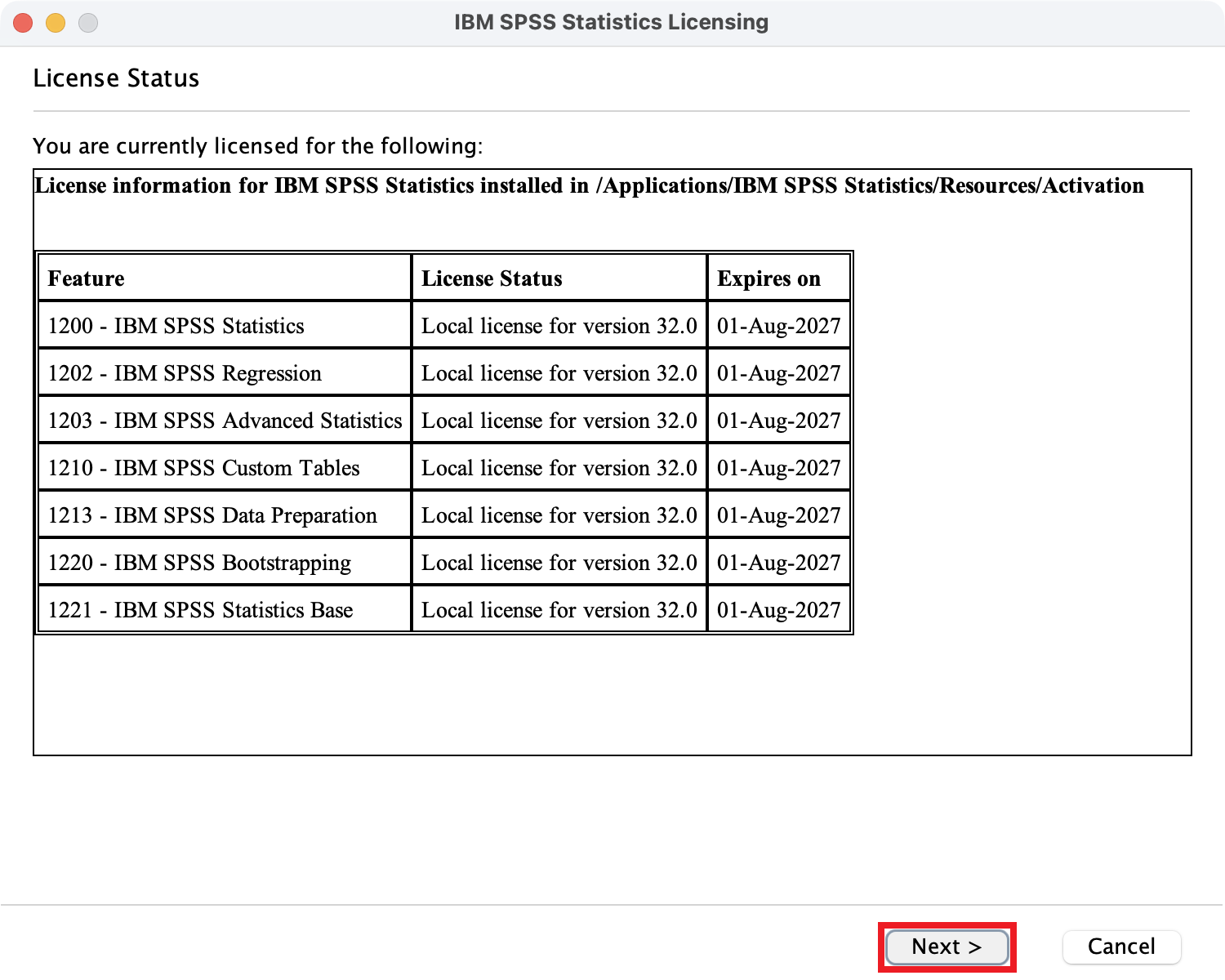Click '1220 - IBM SPSS Bootstrapping' cell
This screenshot has width=1225, height=980.
pos(225,562)
